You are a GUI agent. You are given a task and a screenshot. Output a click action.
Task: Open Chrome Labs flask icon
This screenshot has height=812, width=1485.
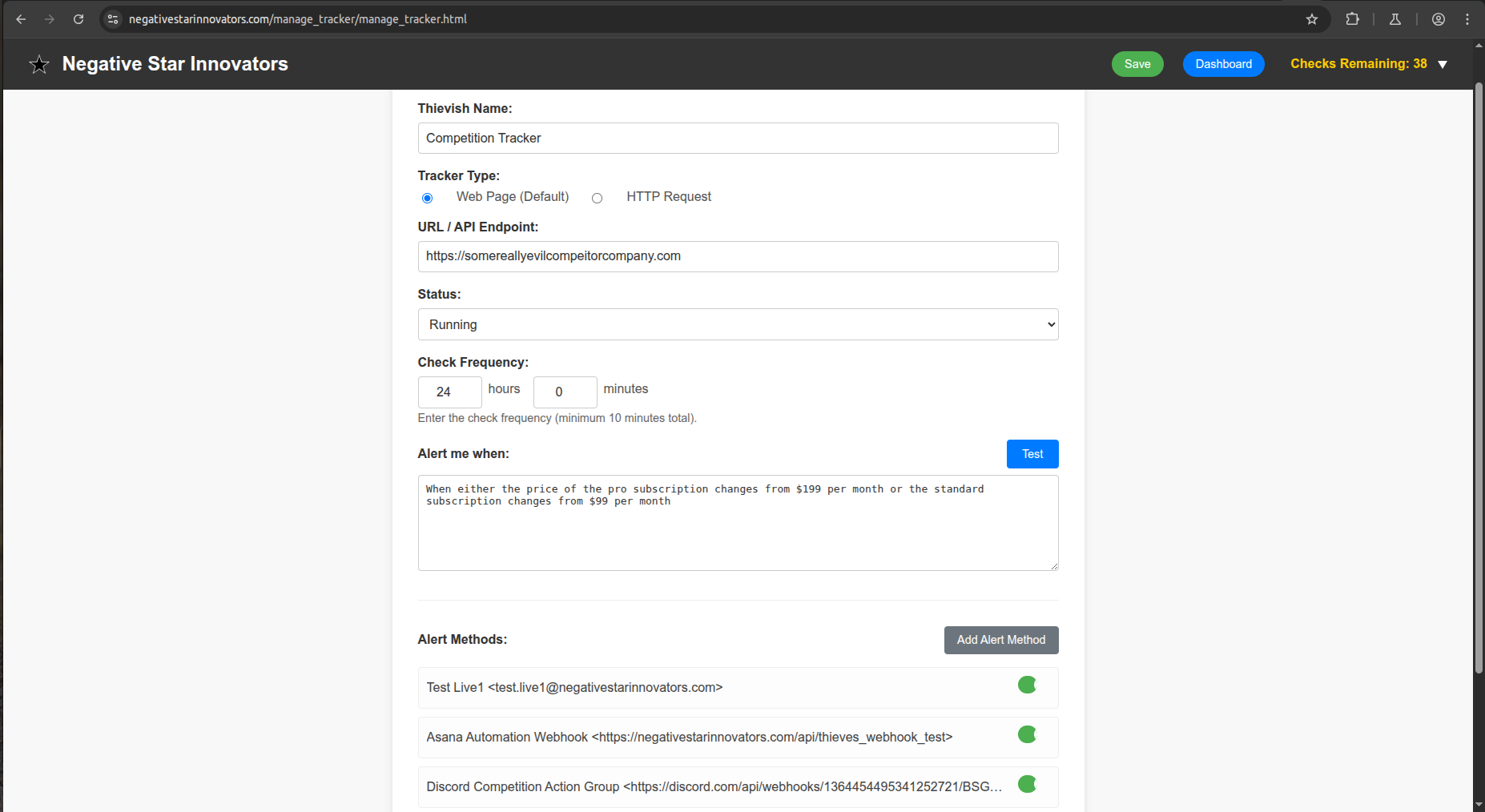click(1395, 19)
